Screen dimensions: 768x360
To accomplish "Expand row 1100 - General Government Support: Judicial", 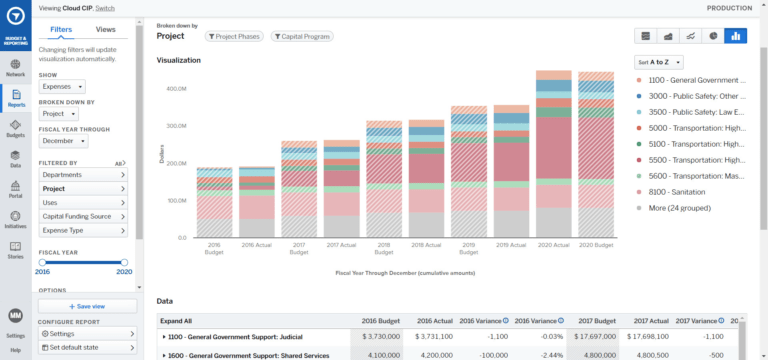I will pos(164,337).
